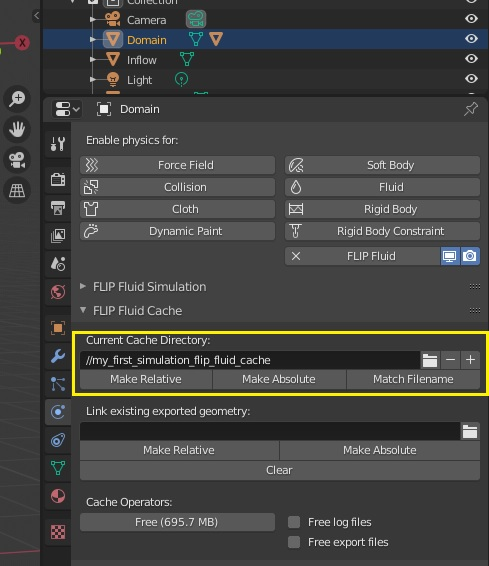Enable Cloth physics

pyautogui.click(x=178, y=209)
